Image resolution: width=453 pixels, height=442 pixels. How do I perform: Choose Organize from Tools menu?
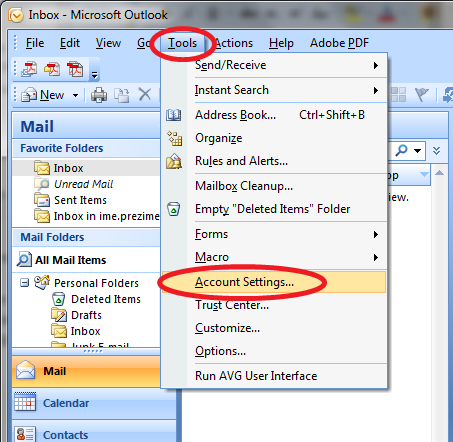(274, 138)
